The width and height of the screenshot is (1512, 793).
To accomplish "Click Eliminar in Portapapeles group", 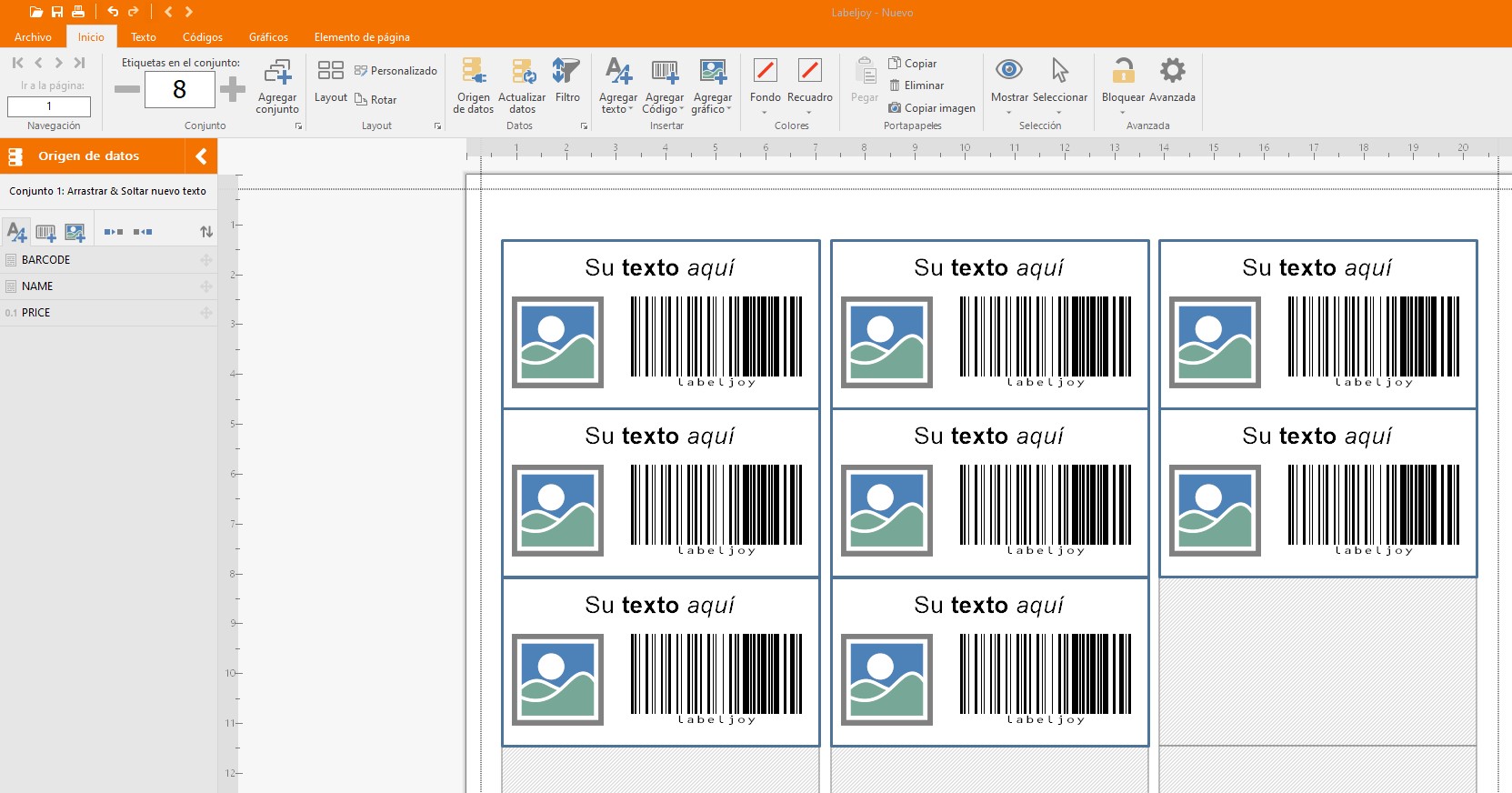I will pyautogui.click(x=916, y=85).
